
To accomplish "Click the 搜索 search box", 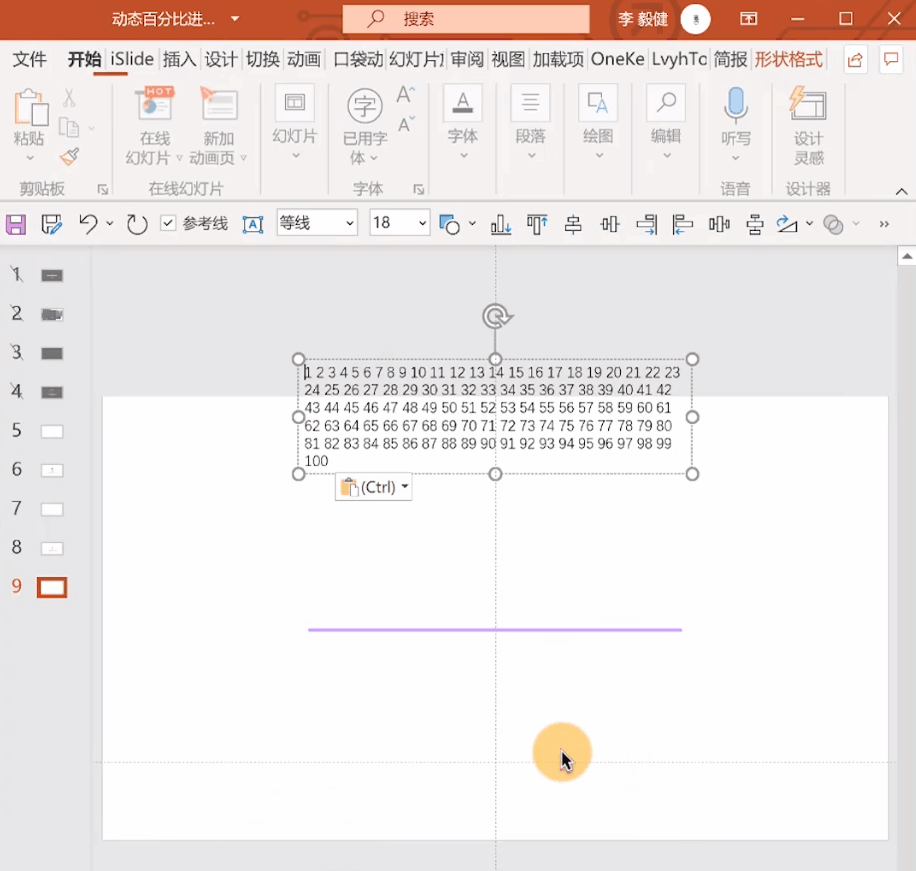I will 466,19.
